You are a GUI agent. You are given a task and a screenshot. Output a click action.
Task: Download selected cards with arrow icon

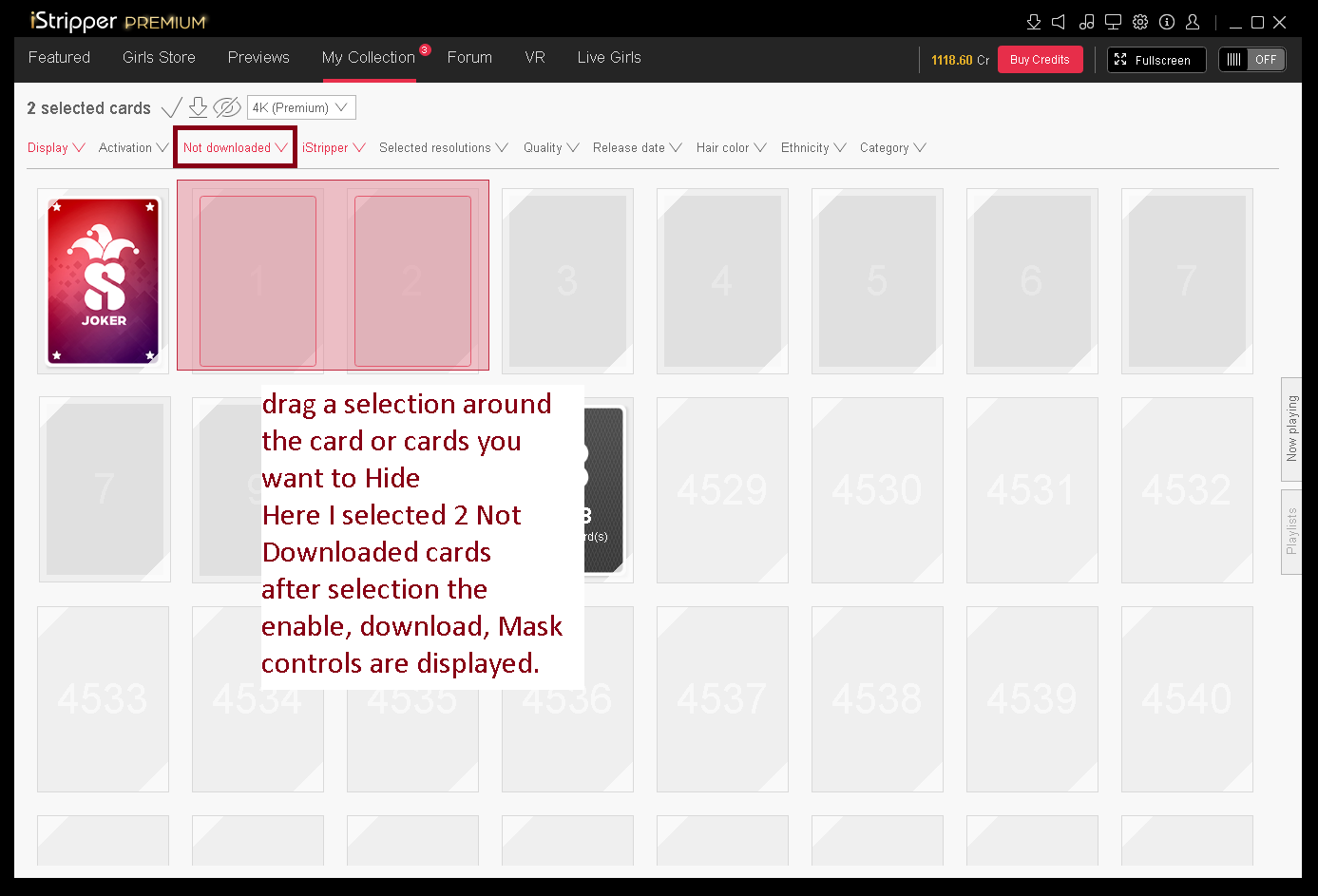(198, 107)
